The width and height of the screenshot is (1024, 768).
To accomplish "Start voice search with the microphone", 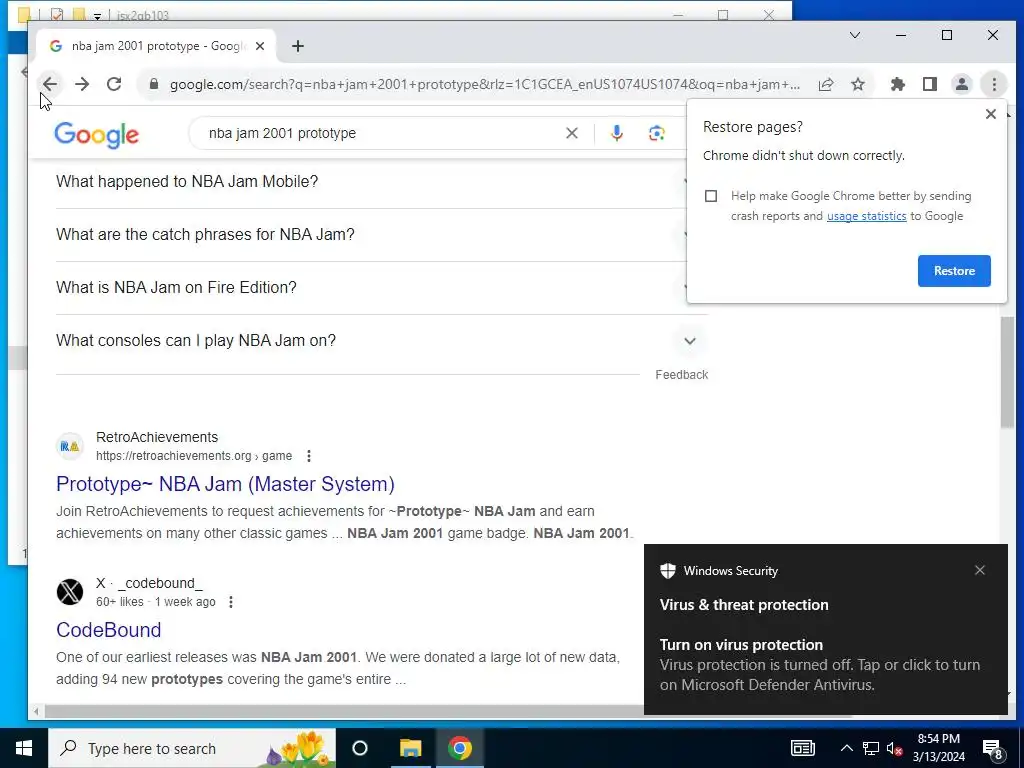I will point(616,133).
